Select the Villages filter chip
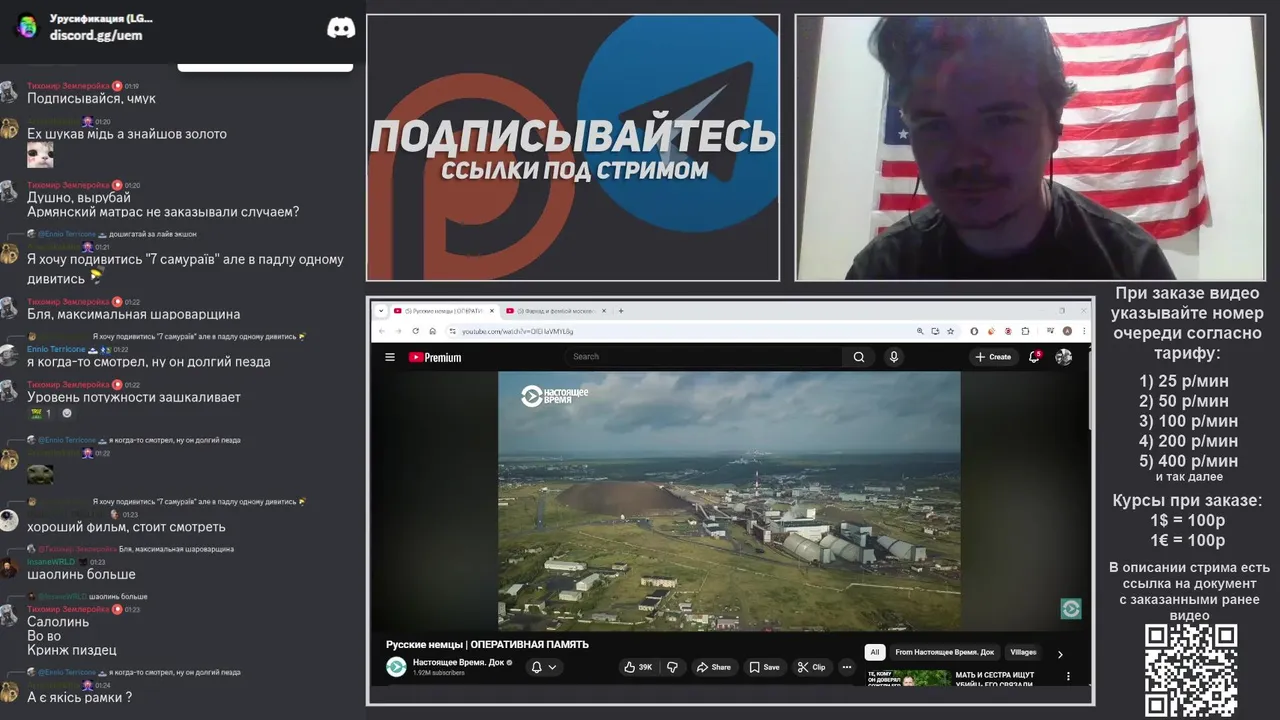This screenshot has height=720, width=1280. (x=1023, y=652)
